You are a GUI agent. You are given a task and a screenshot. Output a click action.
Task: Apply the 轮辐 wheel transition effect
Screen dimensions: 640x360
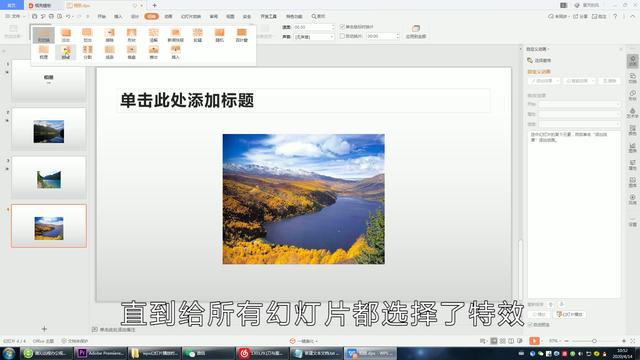point(198,36)
